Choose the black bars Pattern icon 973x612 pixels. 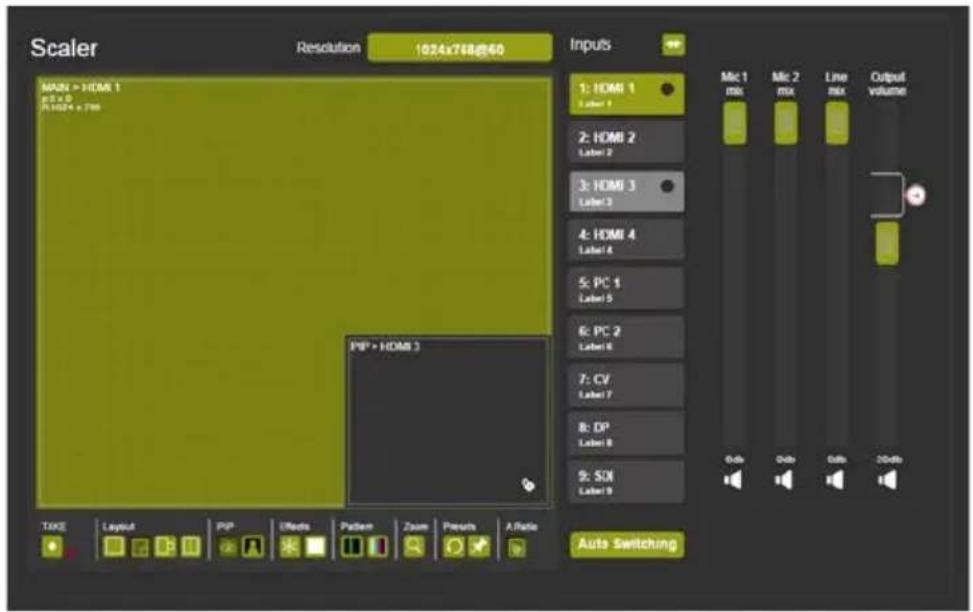click(x=352, y=547)
